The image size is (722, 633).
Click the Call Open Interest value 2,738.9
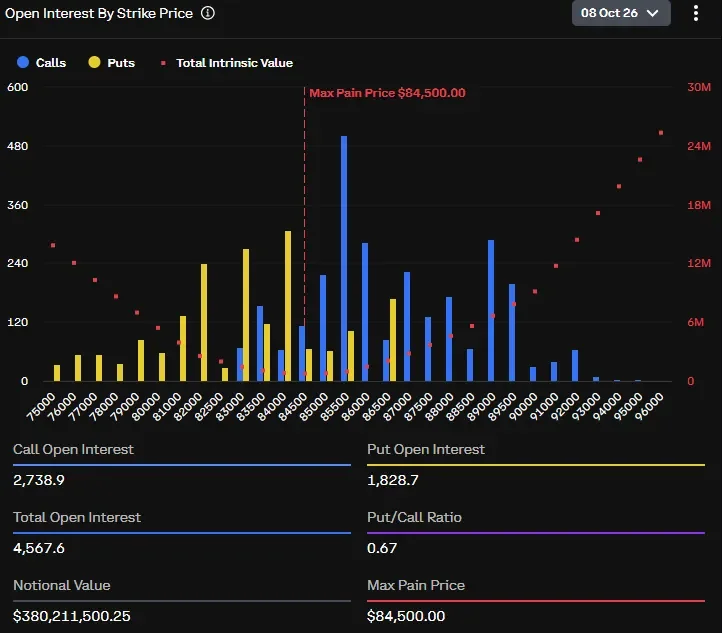pyautogui.click(x=39, y=480)
